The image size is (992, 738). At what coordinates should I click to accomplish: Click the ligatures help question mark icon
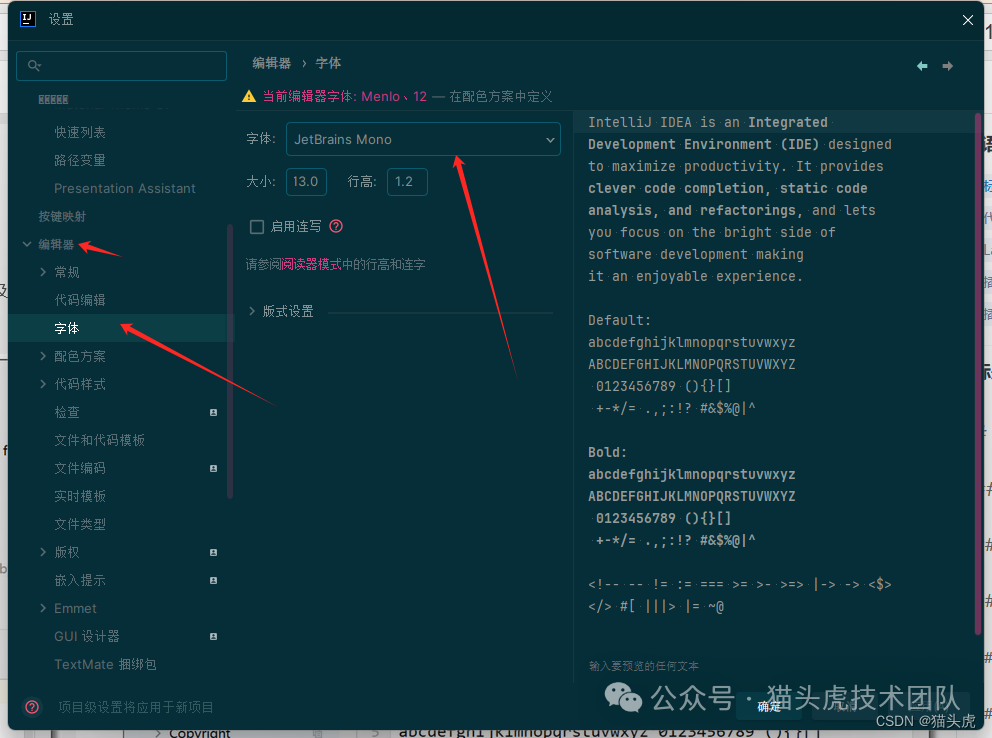click(336, 226)
